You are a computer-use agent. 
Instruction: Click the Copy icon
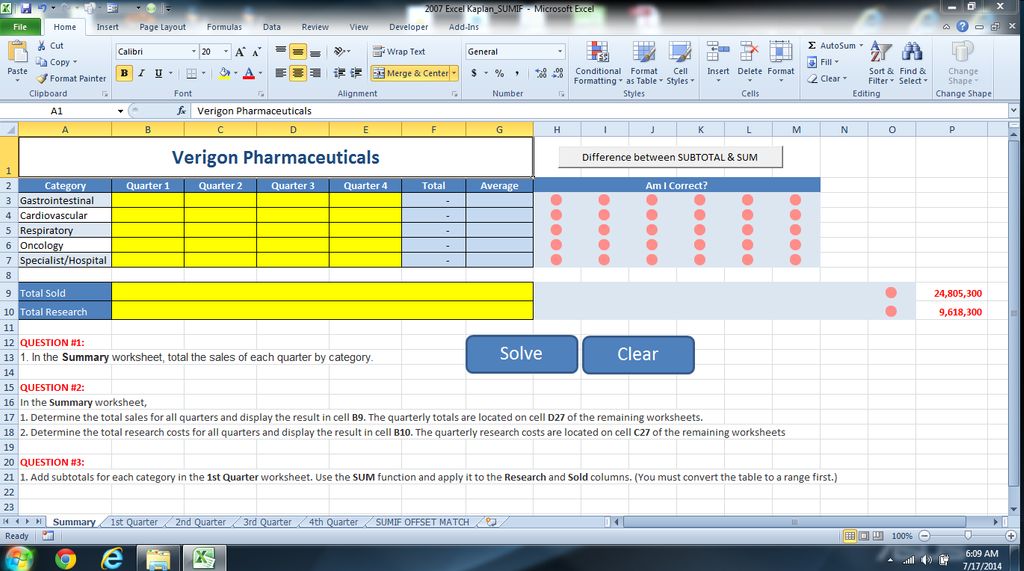point(42,62)
